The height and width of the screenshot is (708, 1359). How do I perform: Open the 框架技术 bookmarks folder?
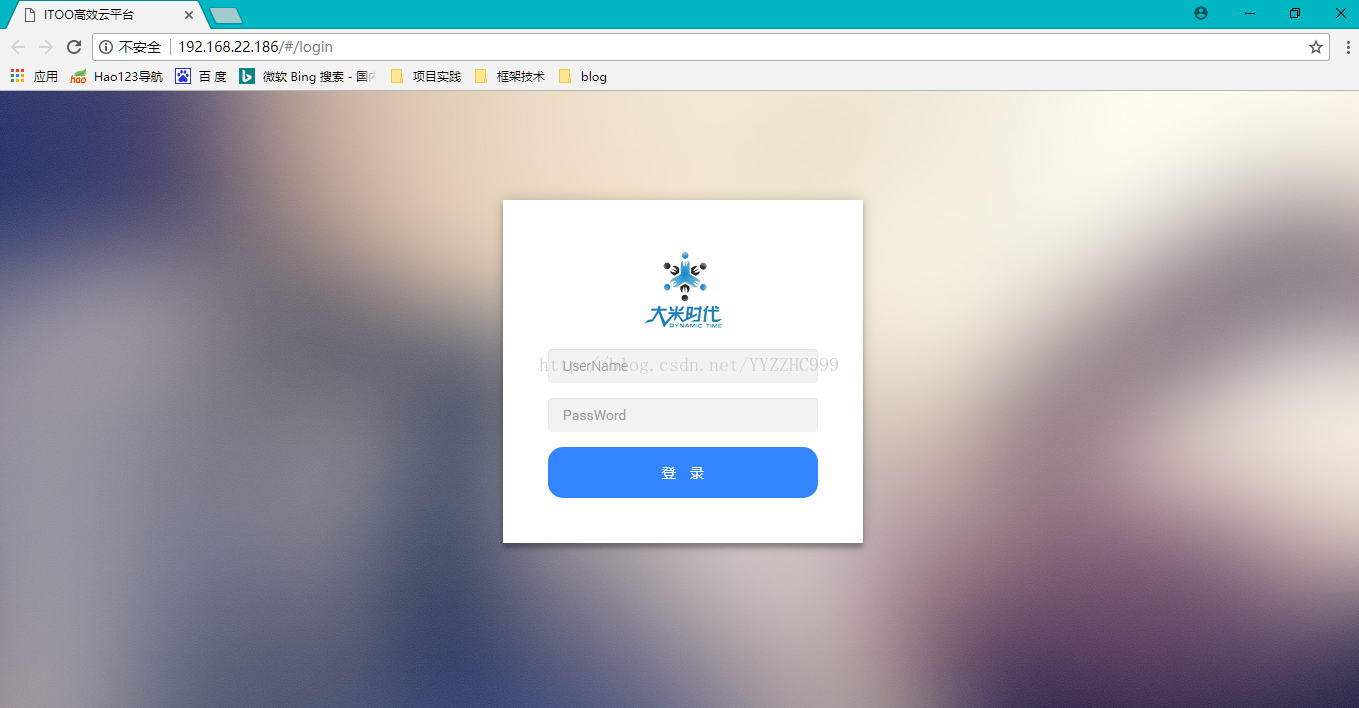click(x=510, y=76)
